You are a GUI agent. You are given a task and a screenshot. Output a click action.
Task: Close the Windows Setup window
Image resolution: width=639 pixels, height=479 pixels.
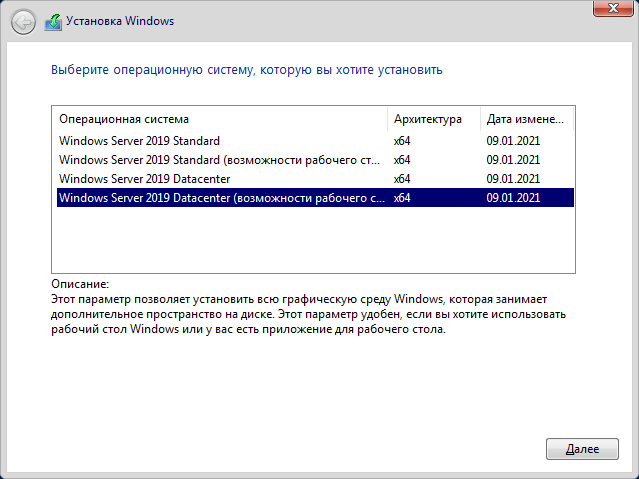[613, 8]
